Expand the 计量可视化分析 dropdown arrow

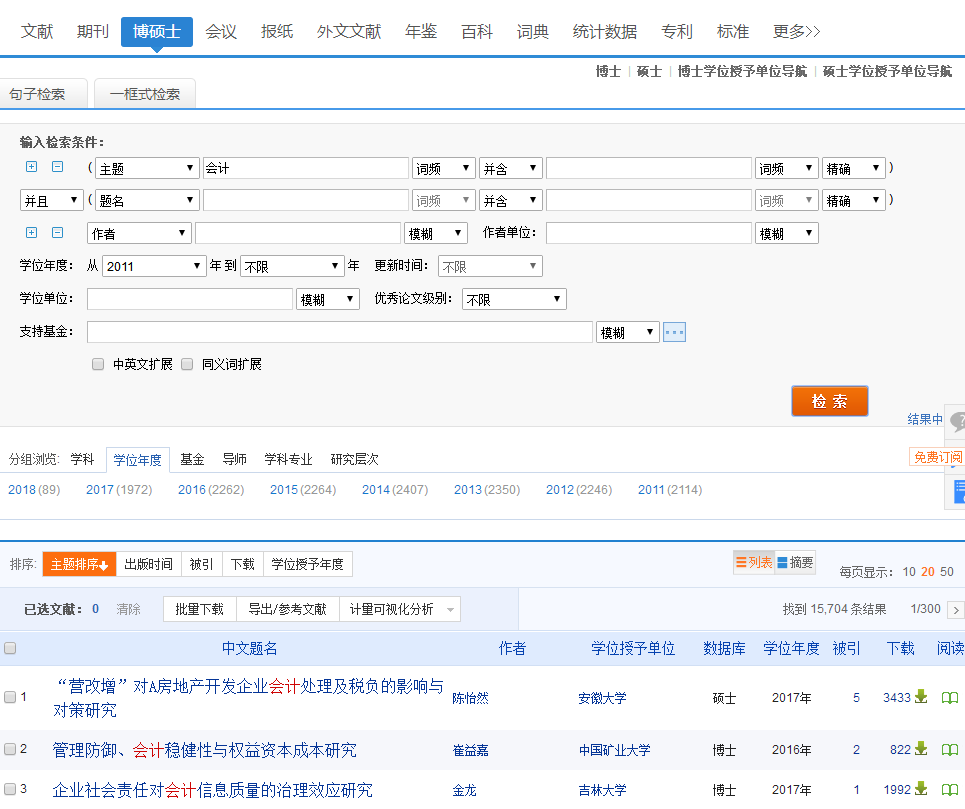click(450, 610)
